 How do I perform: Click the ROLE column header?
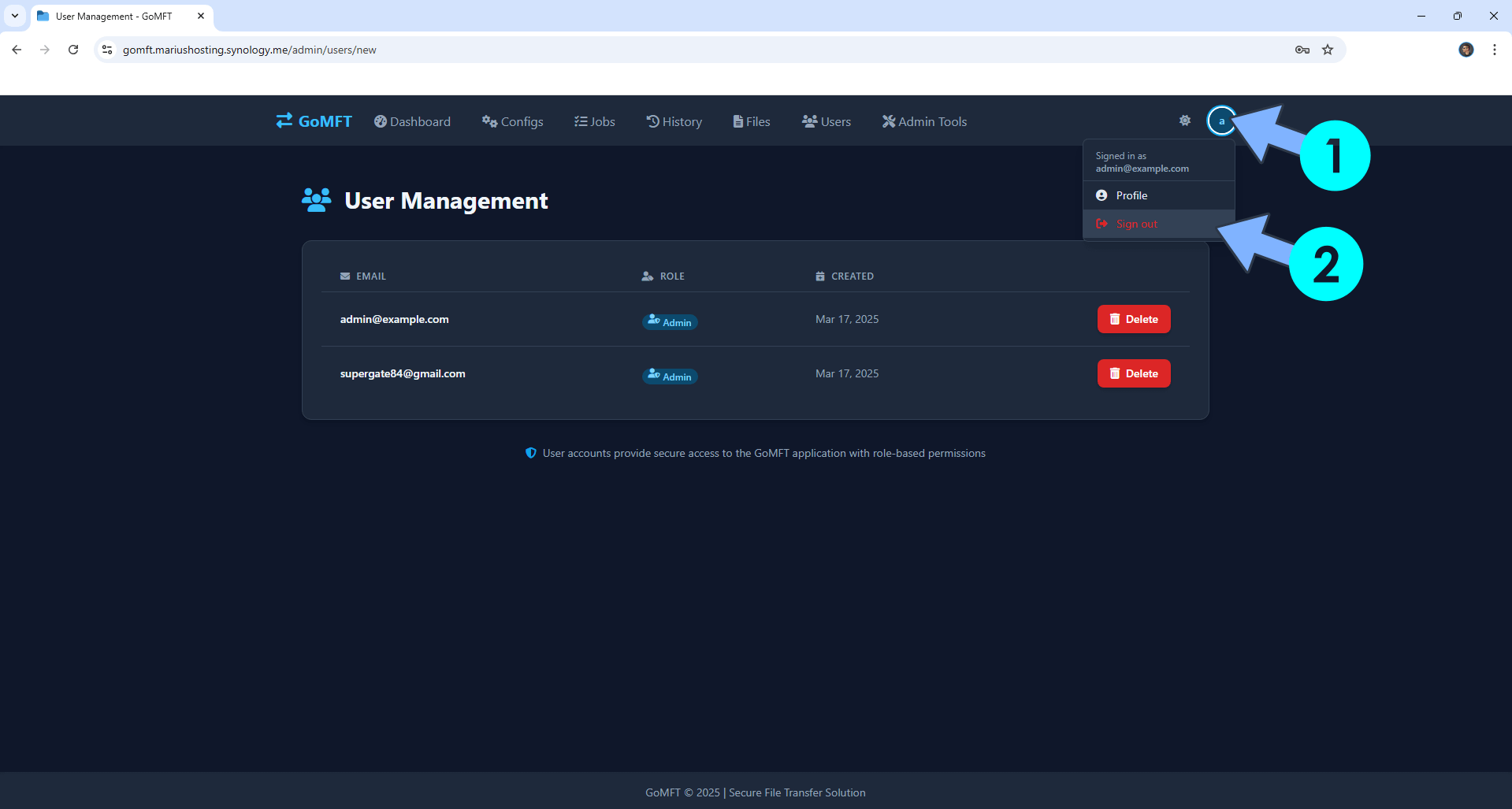[663, 276]
